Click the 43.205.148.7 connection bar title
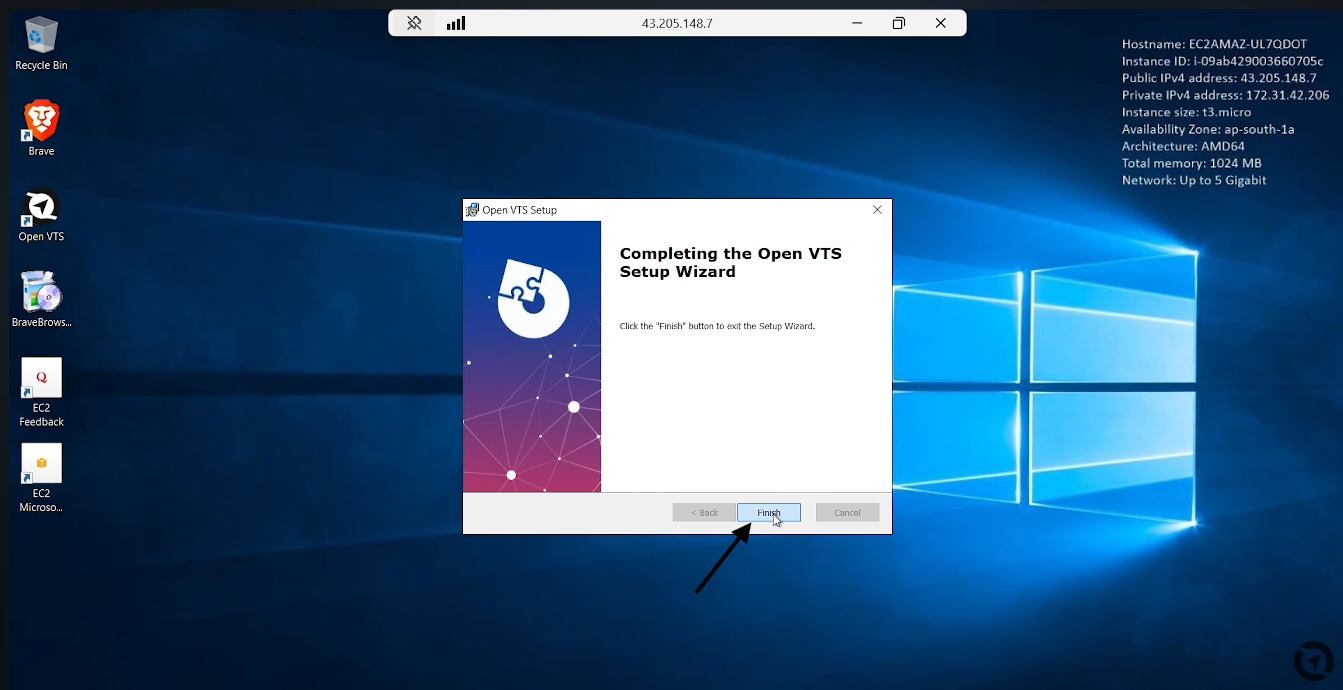The height and width of the screenshot is (690, 1343). [677, 23]
